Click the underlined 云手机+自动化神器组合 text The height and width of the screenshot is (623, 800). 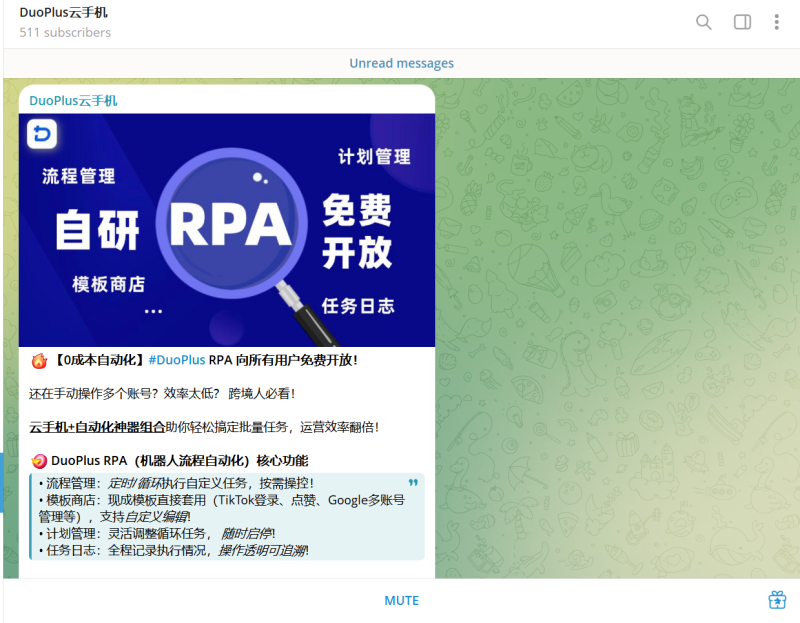pyautogui.click(x=97, y=427)
